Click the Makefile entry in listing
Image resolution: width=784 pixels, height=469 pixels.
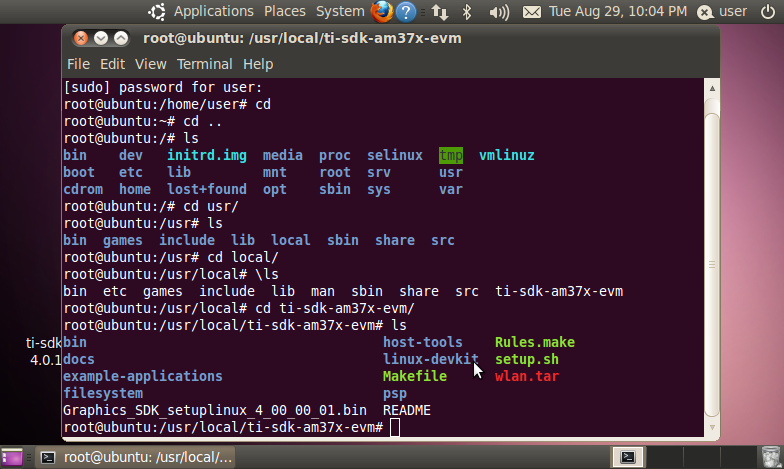pyautogui.click(x=414, y=376)
